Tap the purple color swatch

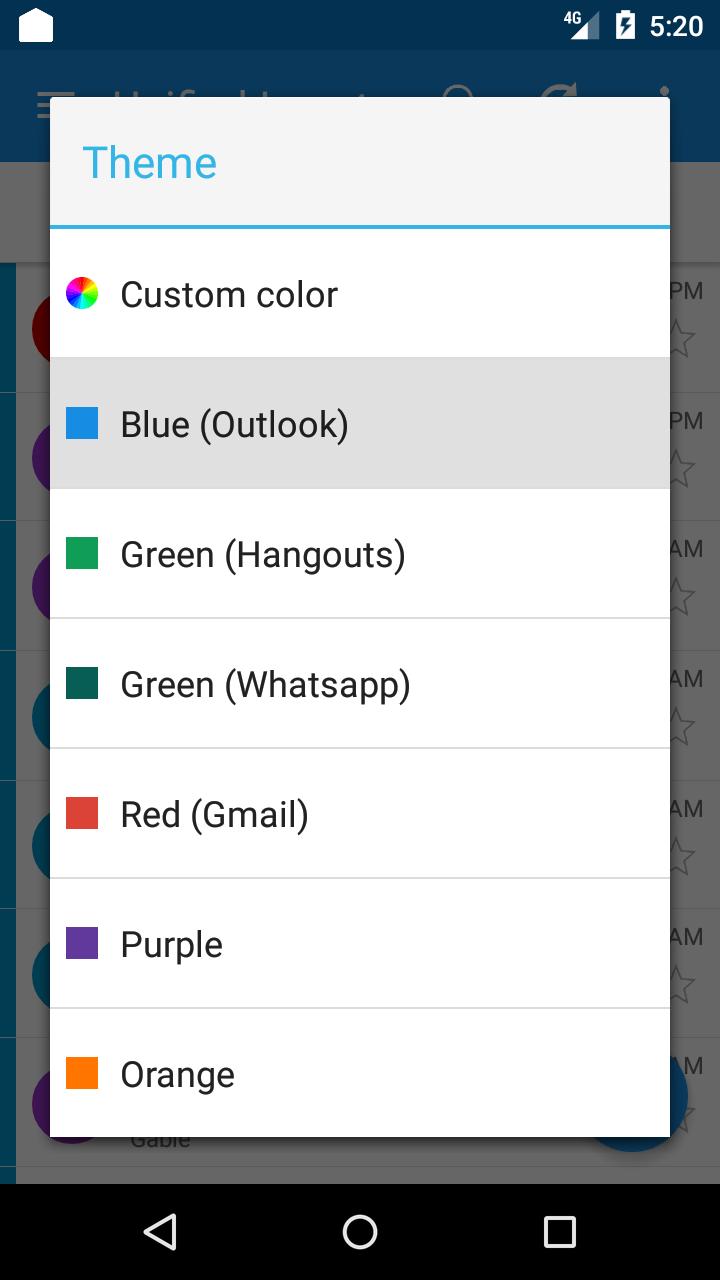pyautogui.click(x=82, y=943)
